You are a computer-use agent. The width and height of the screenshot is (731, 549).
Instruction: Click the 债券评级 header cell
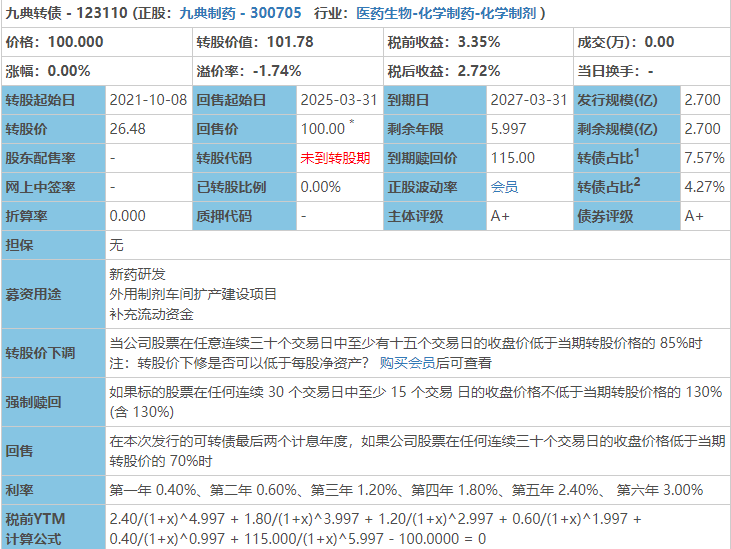pyautogui.click(x=627, y=216)
